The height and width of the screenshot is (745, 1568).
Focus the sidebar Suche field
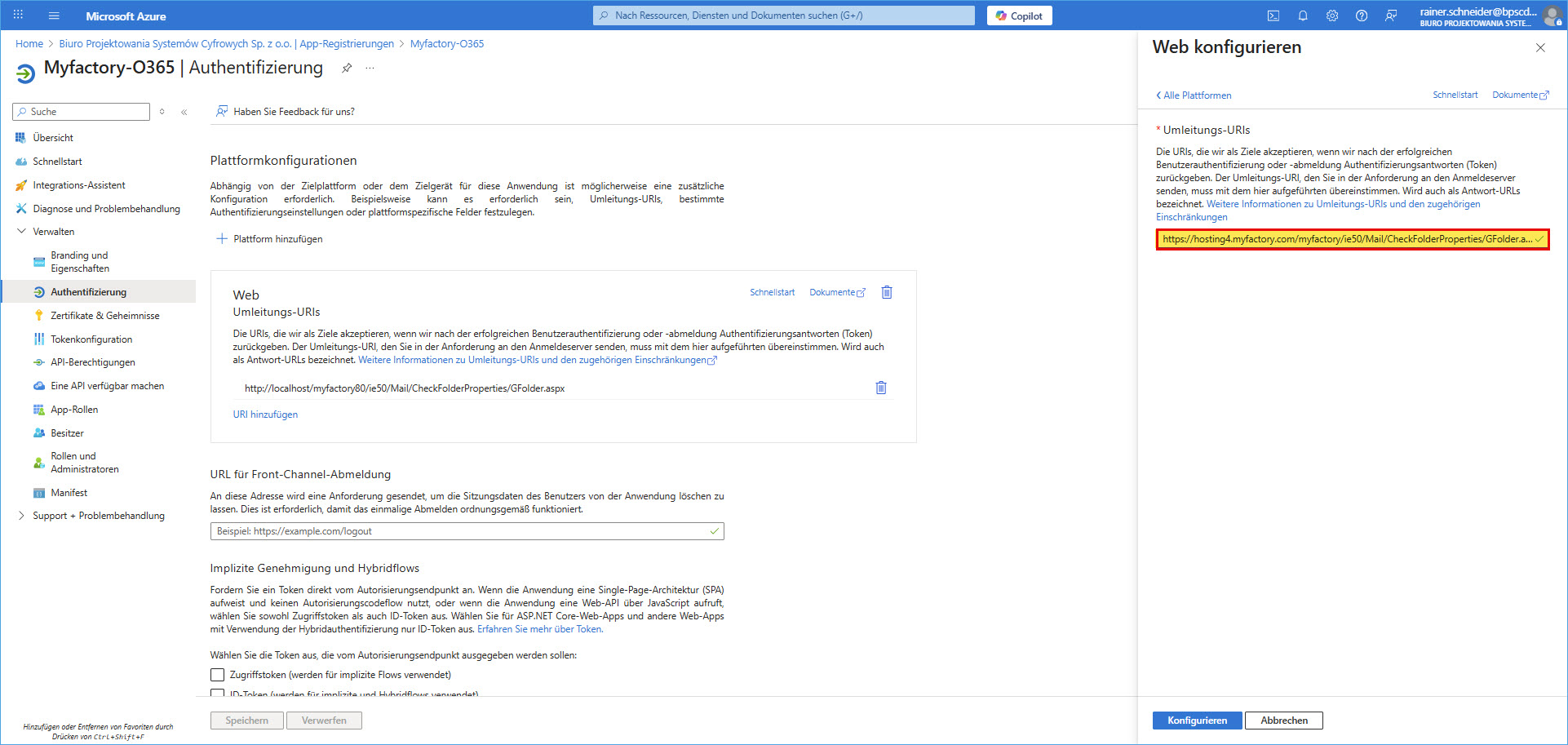82,112
